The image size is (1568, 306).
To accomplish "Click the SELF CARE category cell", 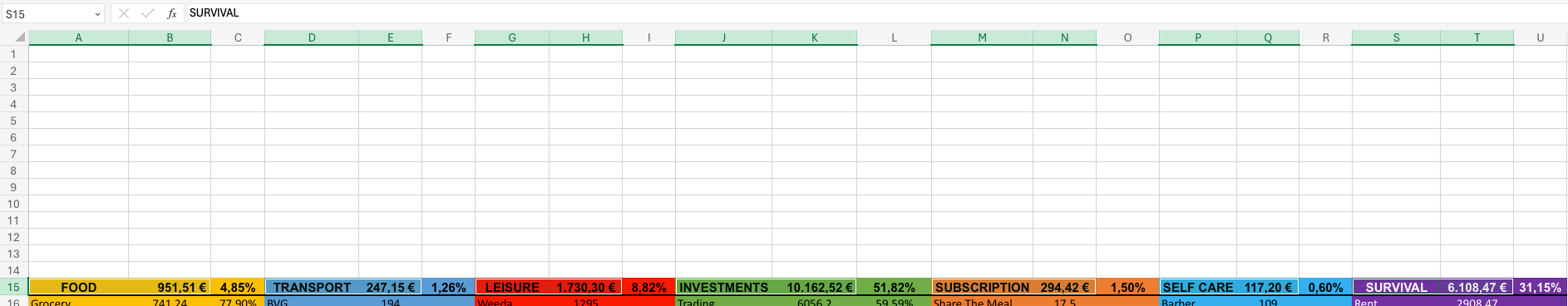I will click(x=1198, y=287).
